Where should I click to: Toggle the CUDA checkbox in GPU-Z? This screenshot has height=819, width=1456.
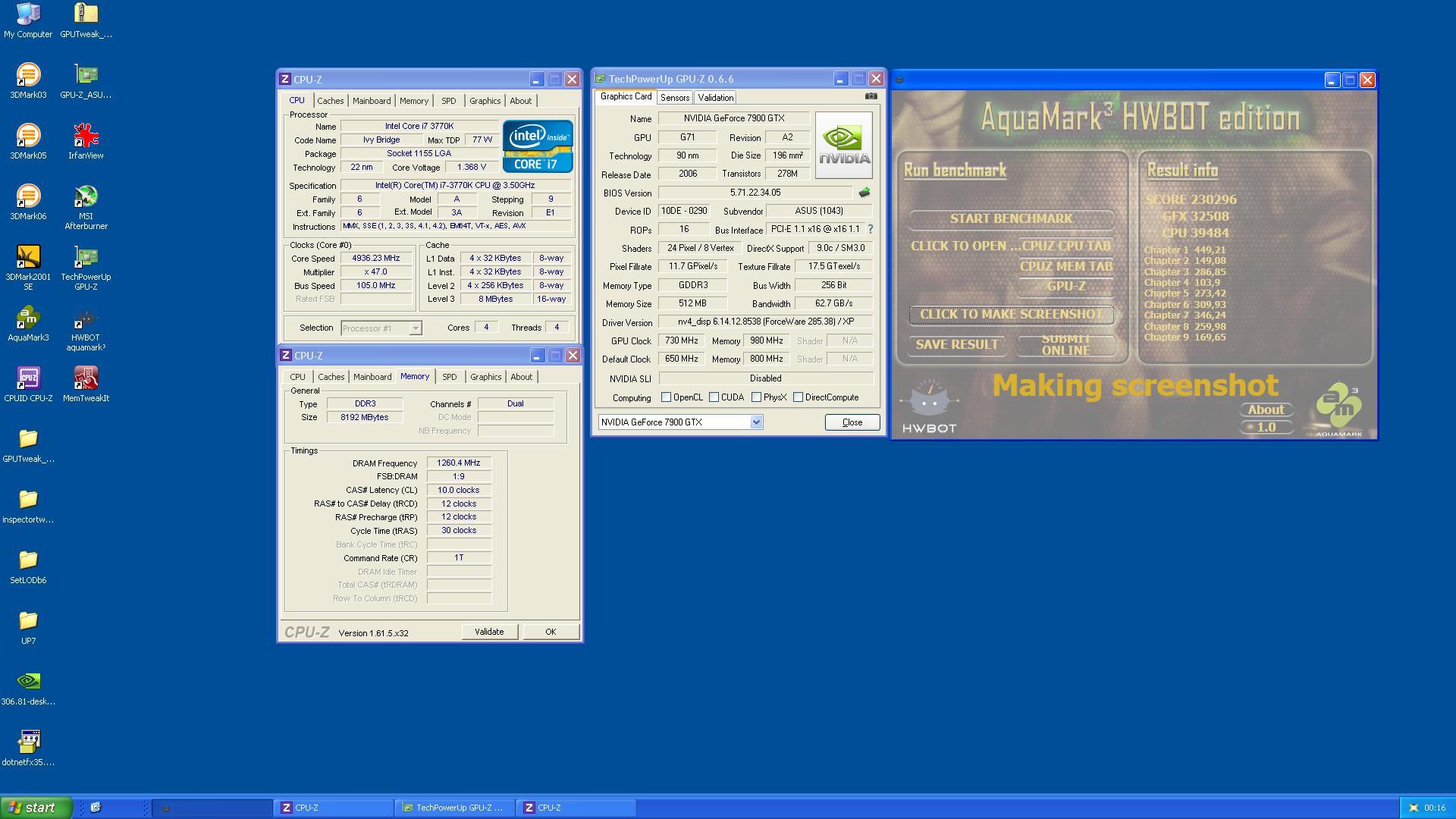(x=714, y=397)
